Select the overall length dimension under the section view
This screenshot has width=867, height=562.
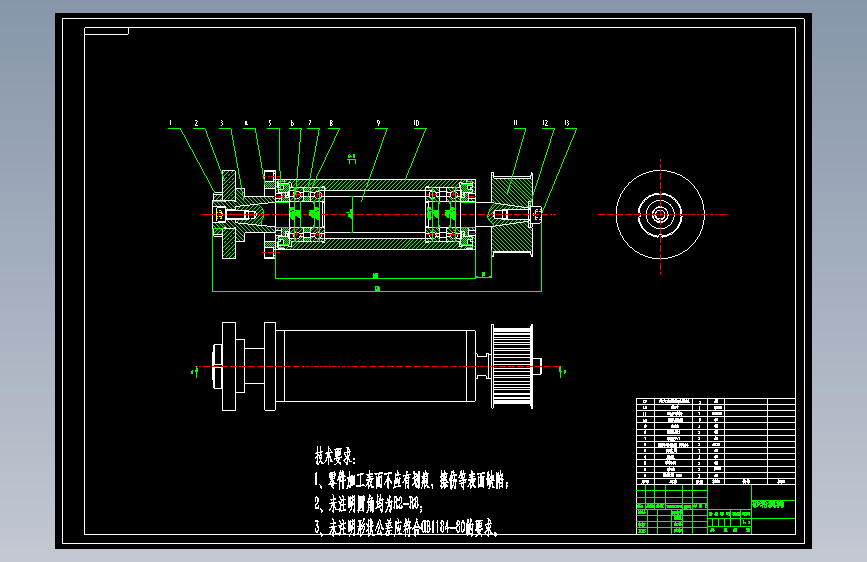377,288
